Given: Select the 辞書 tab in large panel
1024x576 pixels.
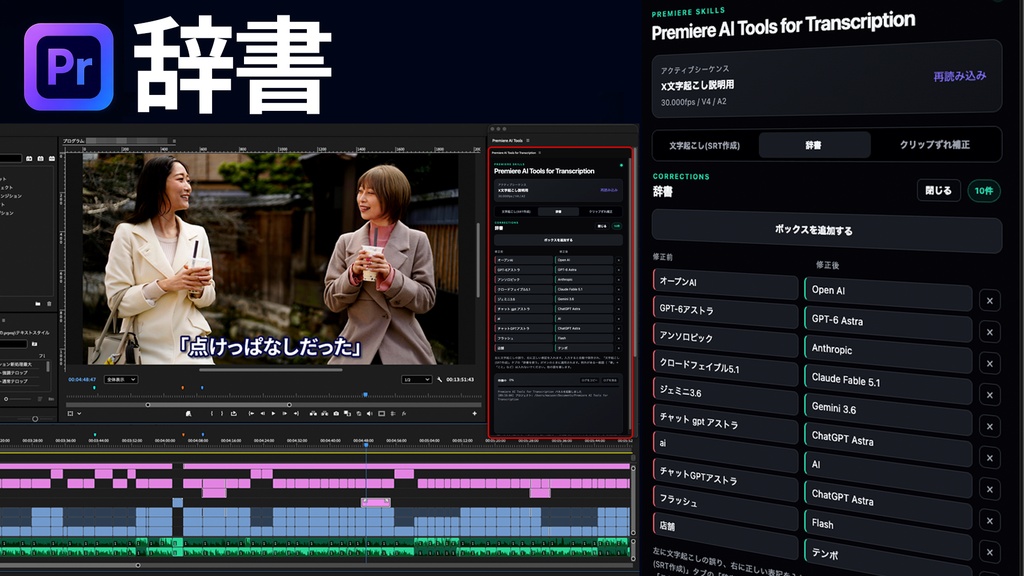Looking at the screenshot, I should click(814, 145).
